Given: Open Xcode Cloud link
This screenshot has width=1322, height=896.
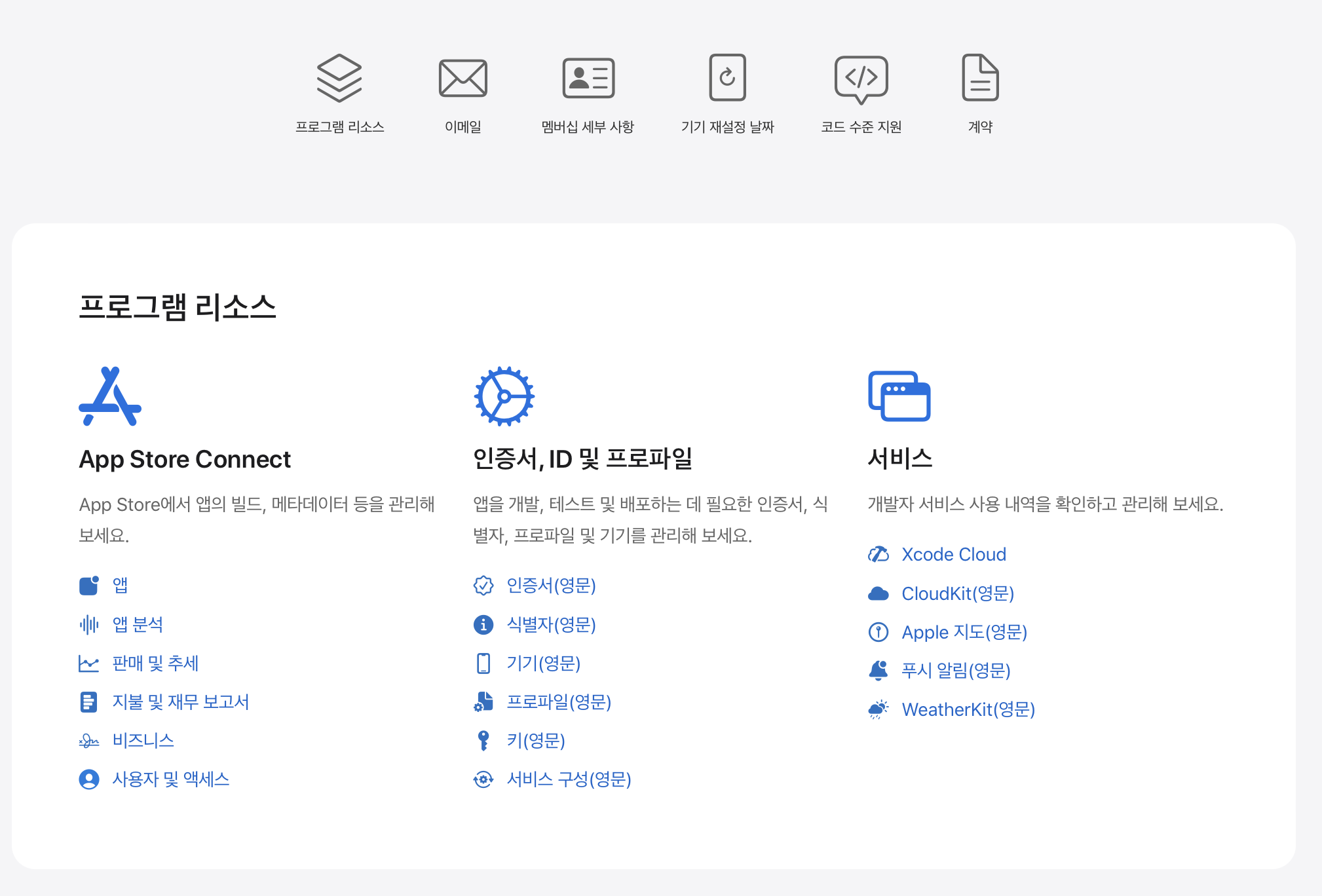Looking at the screenshot, I should point(953,555).
